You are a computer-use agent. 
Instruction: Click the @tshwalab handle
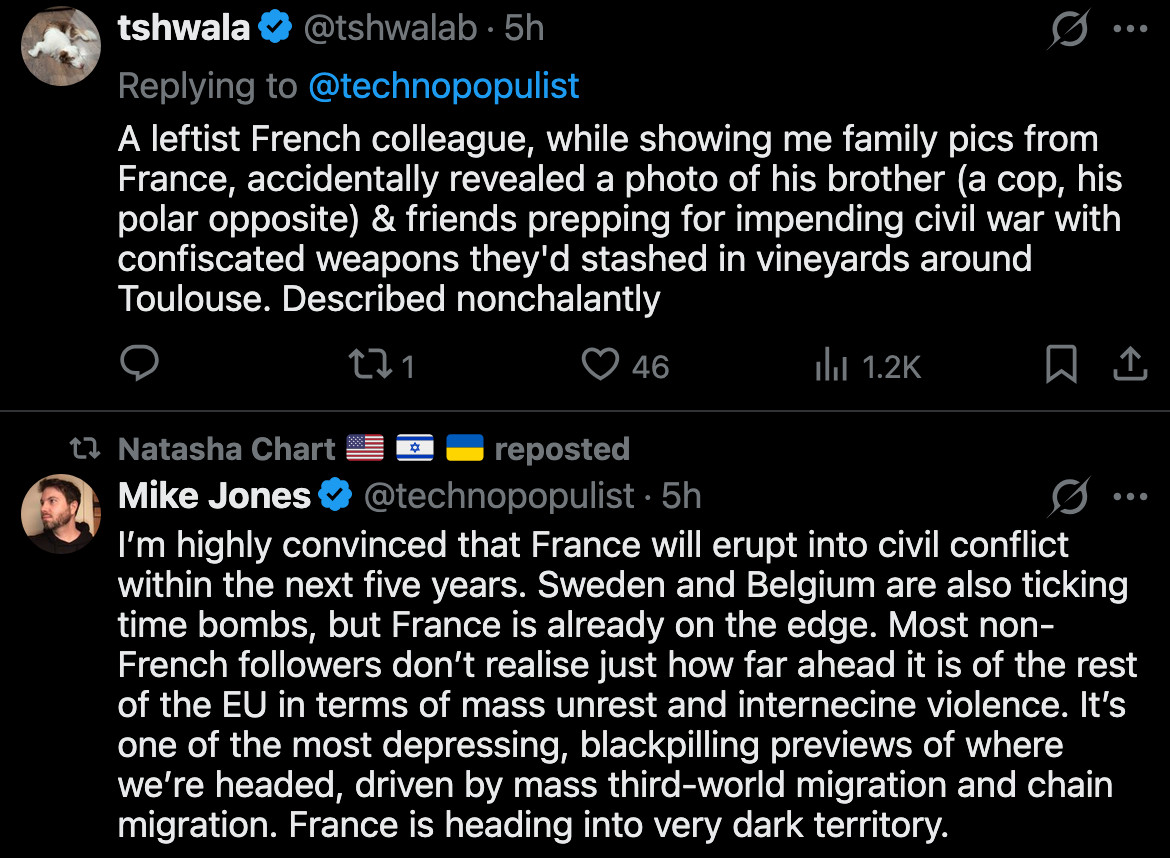(x=390, y=29)
